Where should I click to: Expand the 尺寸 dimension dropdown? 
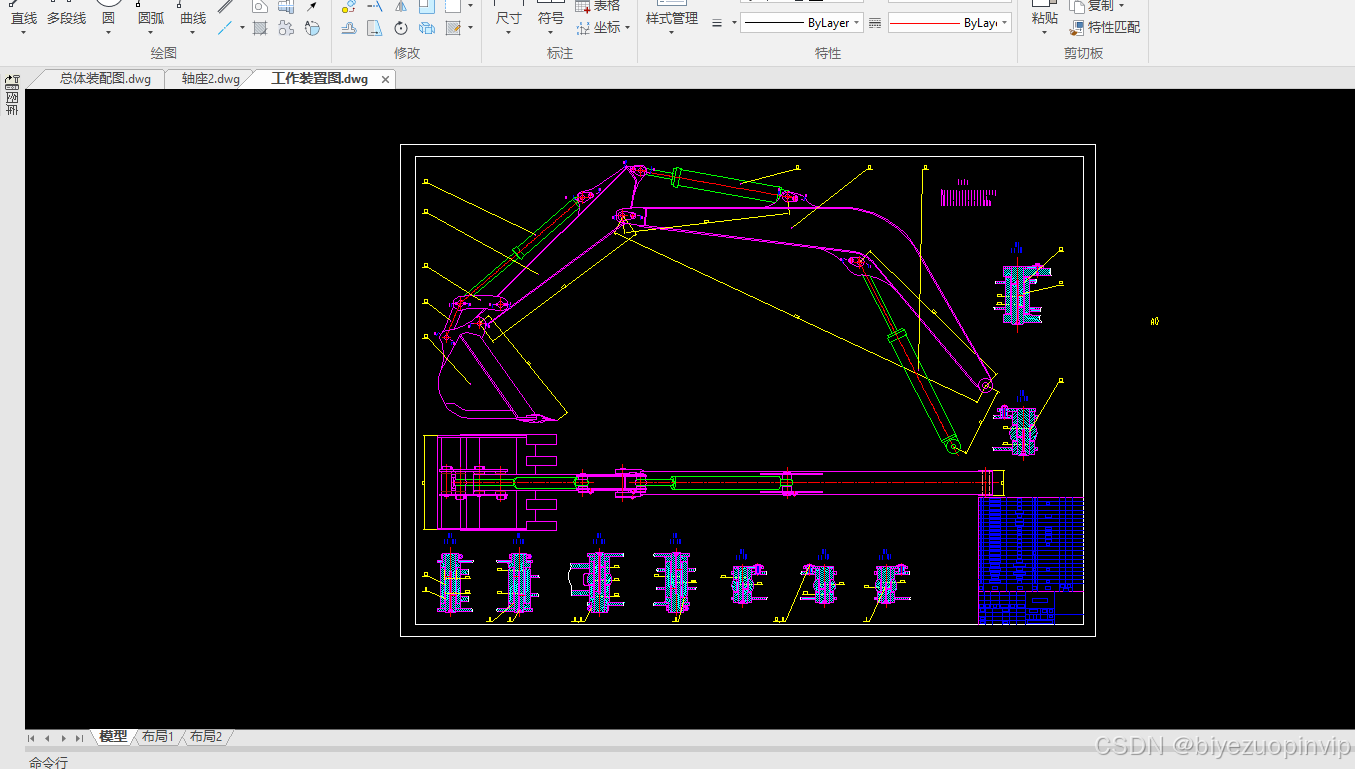[508, 32]
